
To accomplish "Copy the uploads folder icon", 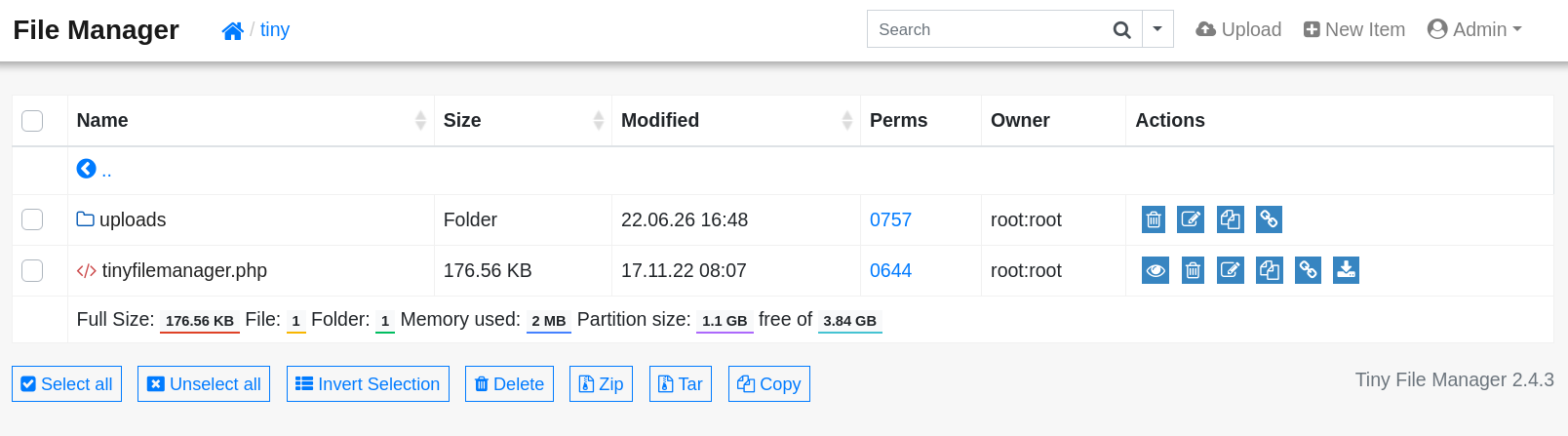I will 1231,219.
